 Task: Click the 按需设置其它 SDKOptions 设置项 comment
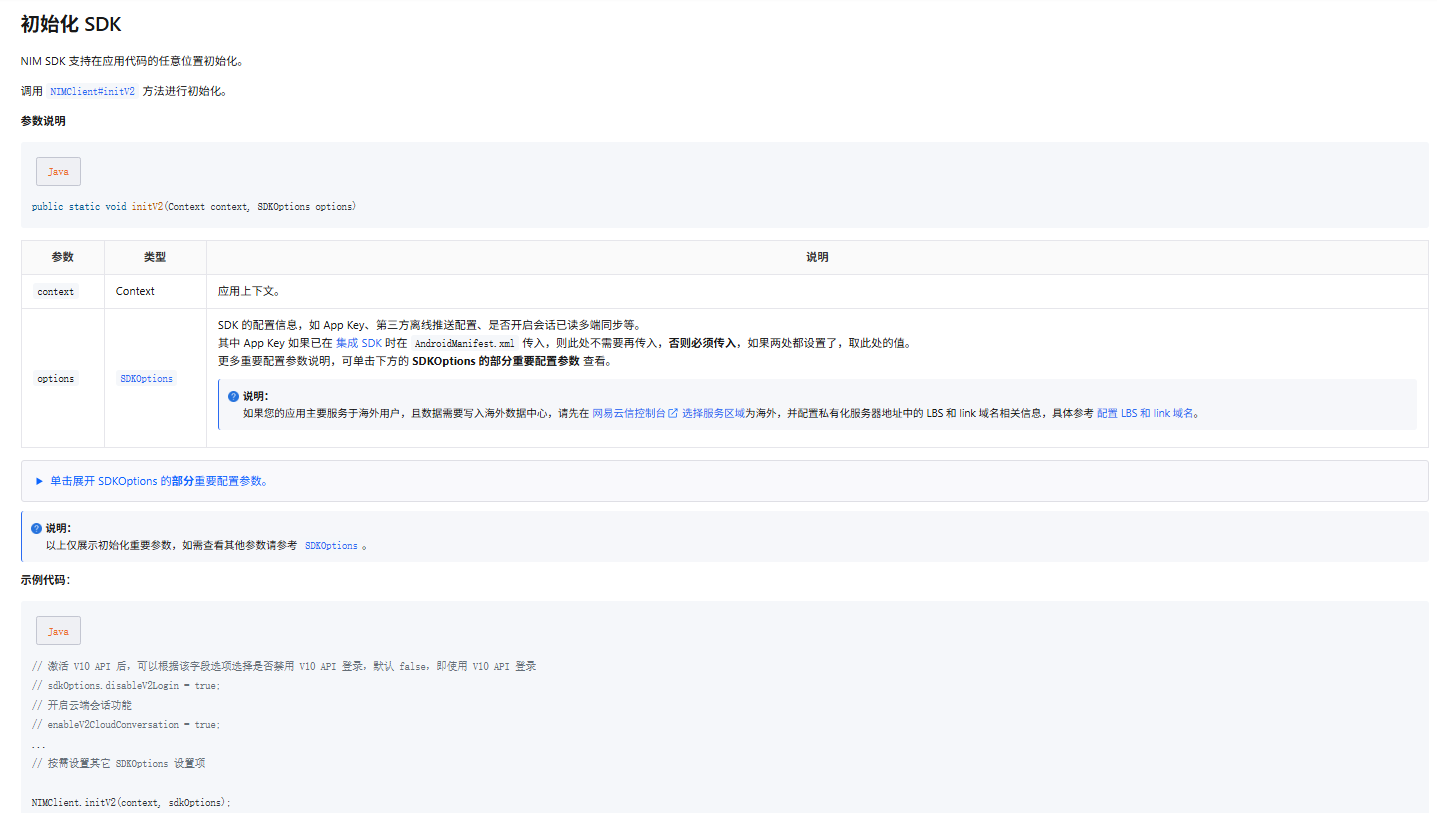(x=118, y=763)
